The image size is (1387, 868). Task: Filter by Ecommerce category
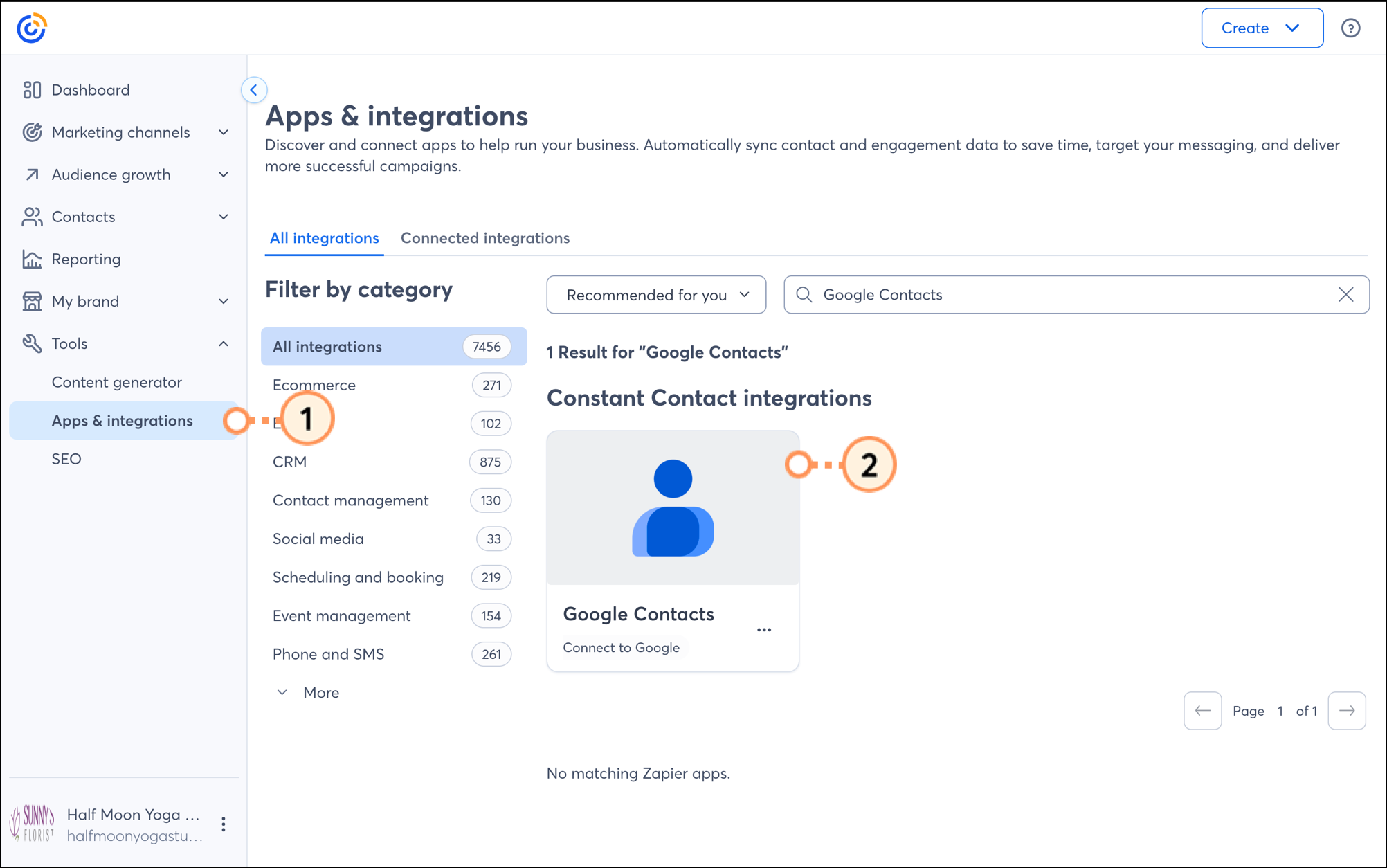[x=394, y=386]
